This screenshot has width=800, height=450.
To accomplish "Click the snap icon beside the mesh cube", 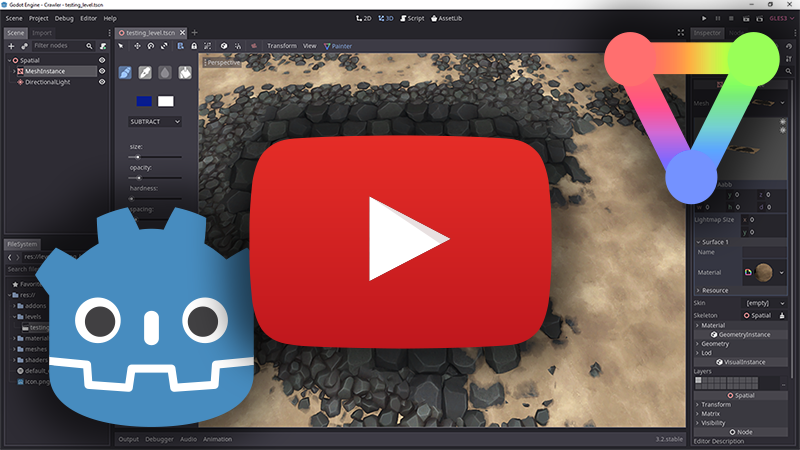I will [238, 46].
